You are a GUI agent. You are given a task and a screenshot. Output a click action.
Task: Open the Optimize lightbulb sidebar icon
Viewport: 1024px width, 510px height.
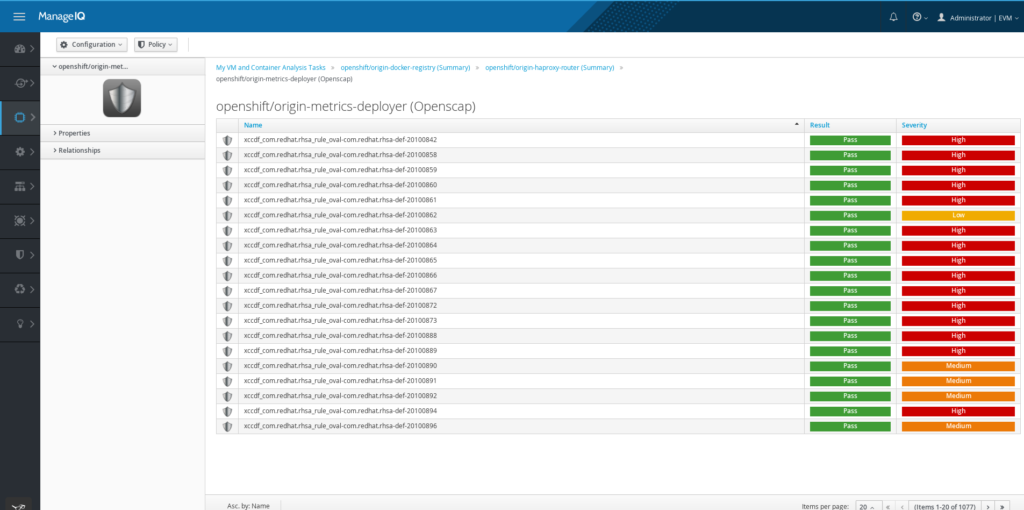point(20,324)
